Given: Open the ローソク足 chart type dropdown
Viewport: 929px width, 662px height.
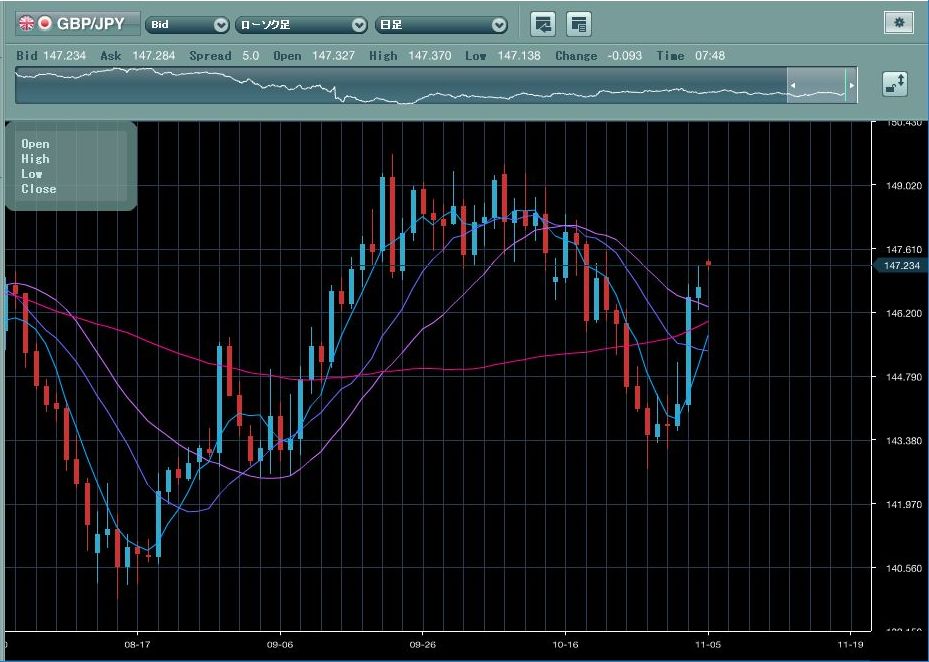Looking at the screenshot, I should pos(301,24).
